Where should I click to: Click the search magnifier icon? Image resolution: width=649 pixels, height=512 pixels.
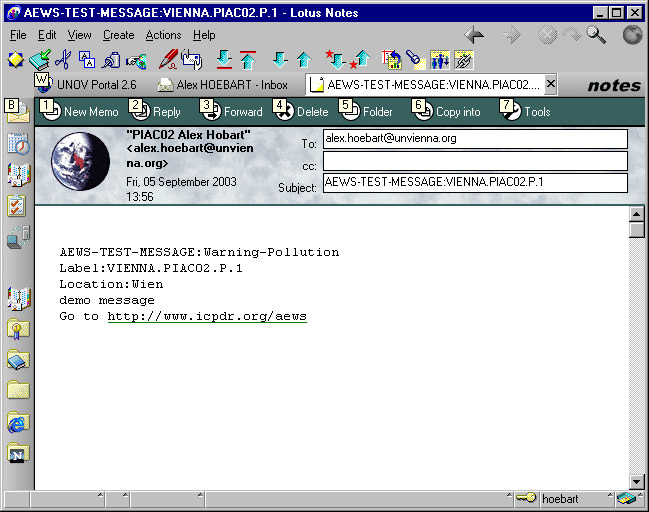pyautogui.click(x=596, y=35)
